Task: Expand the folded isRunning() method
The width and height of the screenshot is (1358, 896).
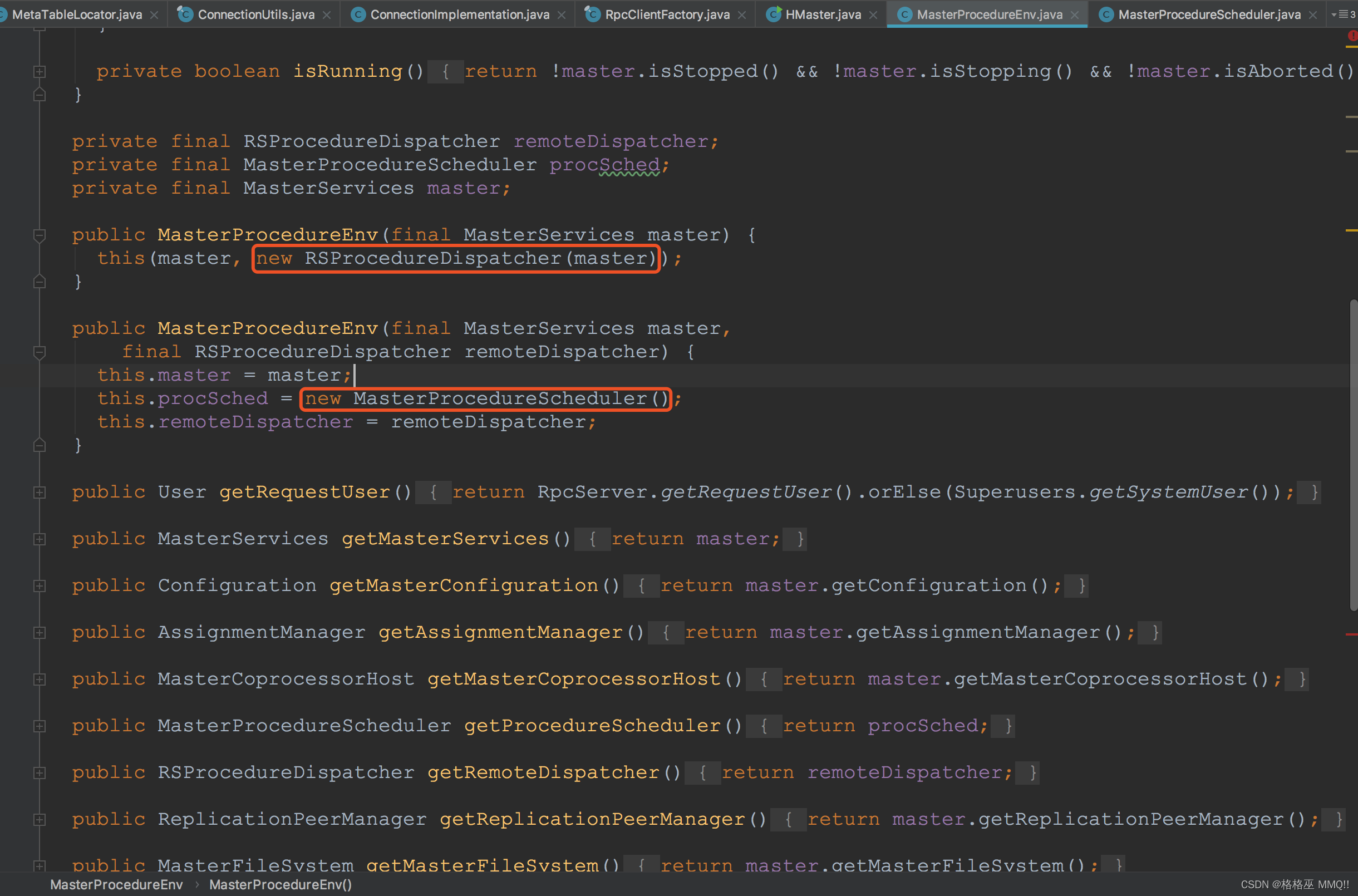Action: pos(40,71)
